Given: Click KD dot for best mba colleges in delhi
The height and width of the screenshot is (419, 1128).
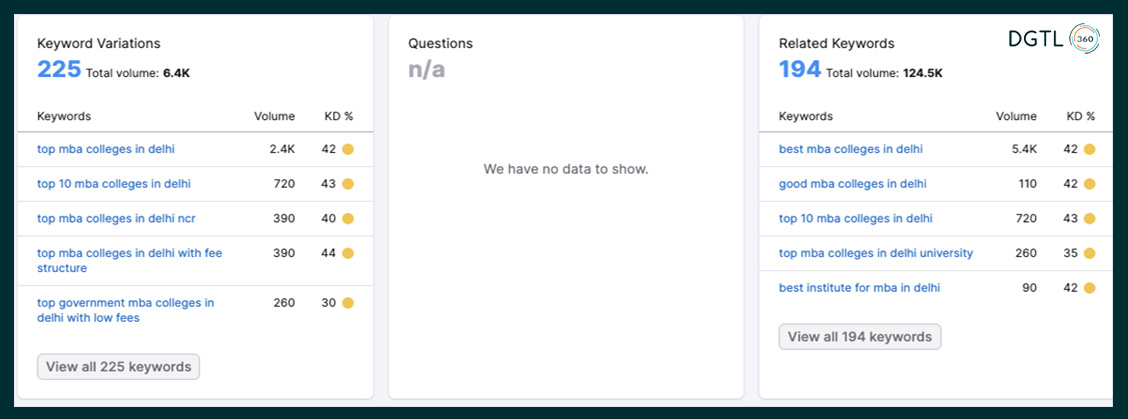Looking at the screenshot, I should coord(1089,150).
